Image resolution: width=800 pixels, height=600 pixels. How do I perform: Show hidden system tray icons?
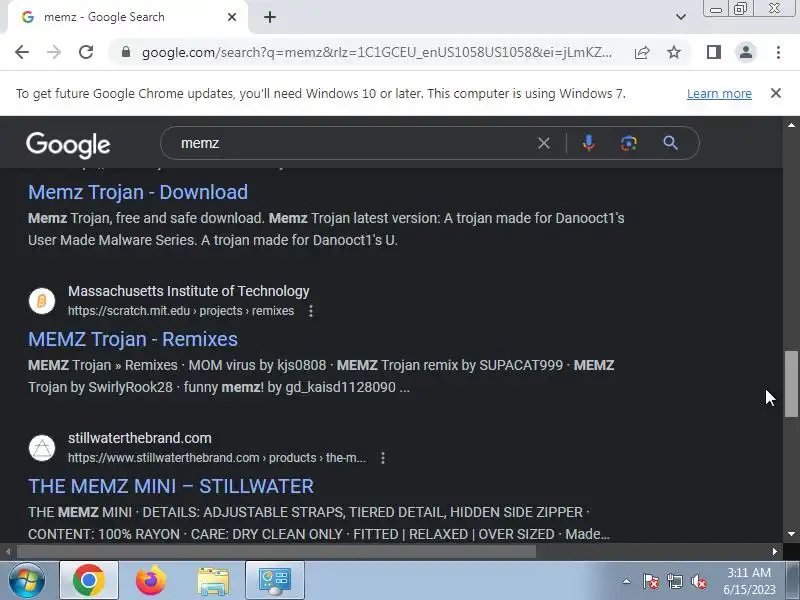click(627, 581)
